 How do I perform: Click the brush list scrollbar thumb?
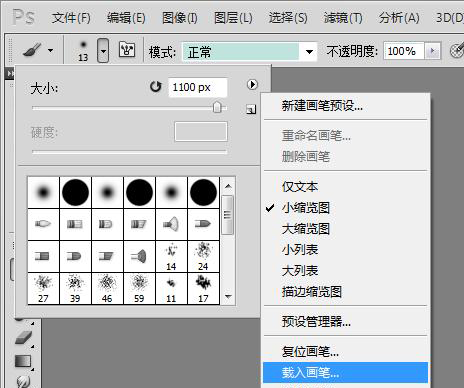(228, 215)
